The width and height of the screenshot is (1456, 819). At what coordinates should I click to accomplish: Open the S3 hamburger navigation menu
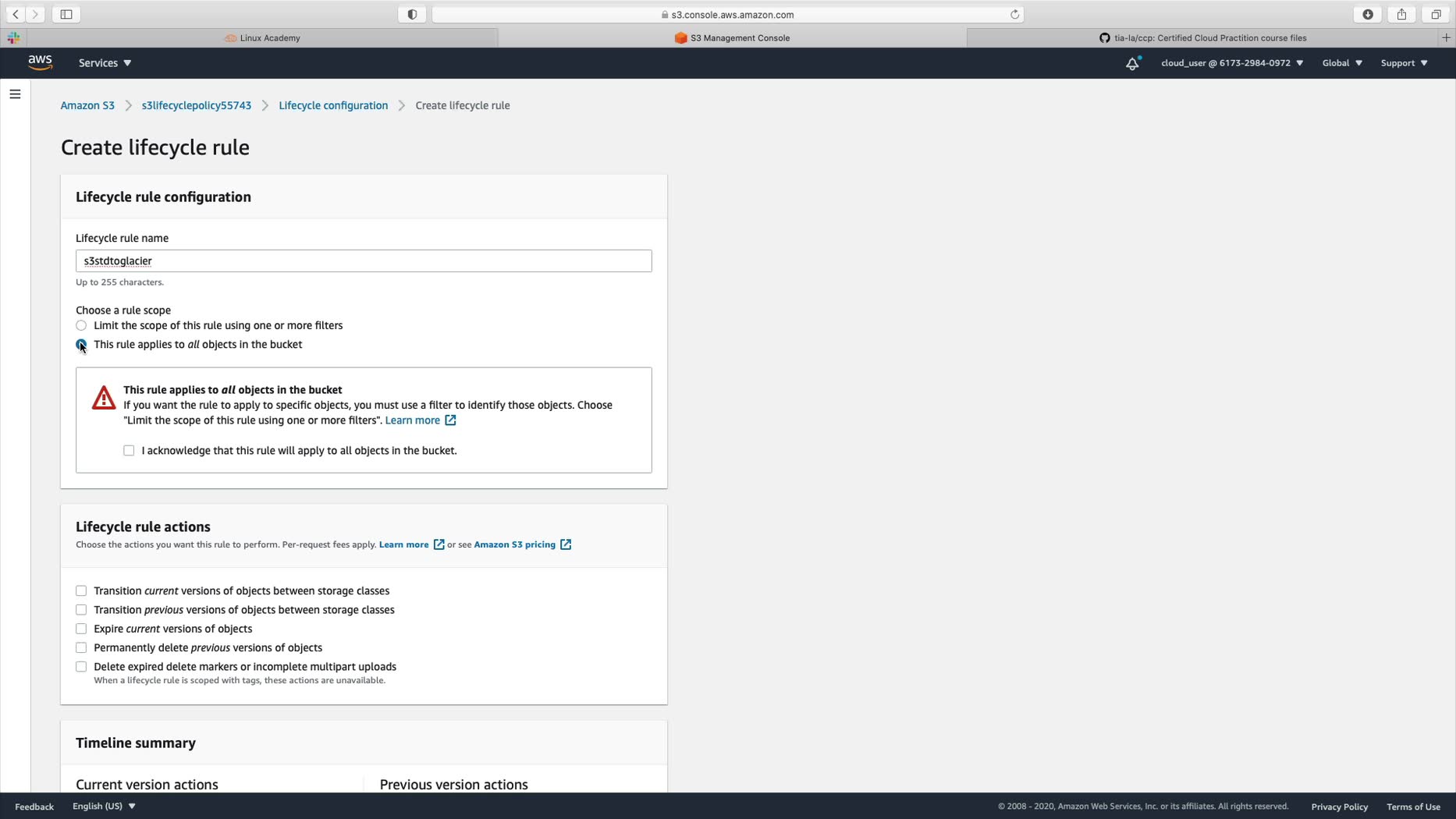pos(15,94)
